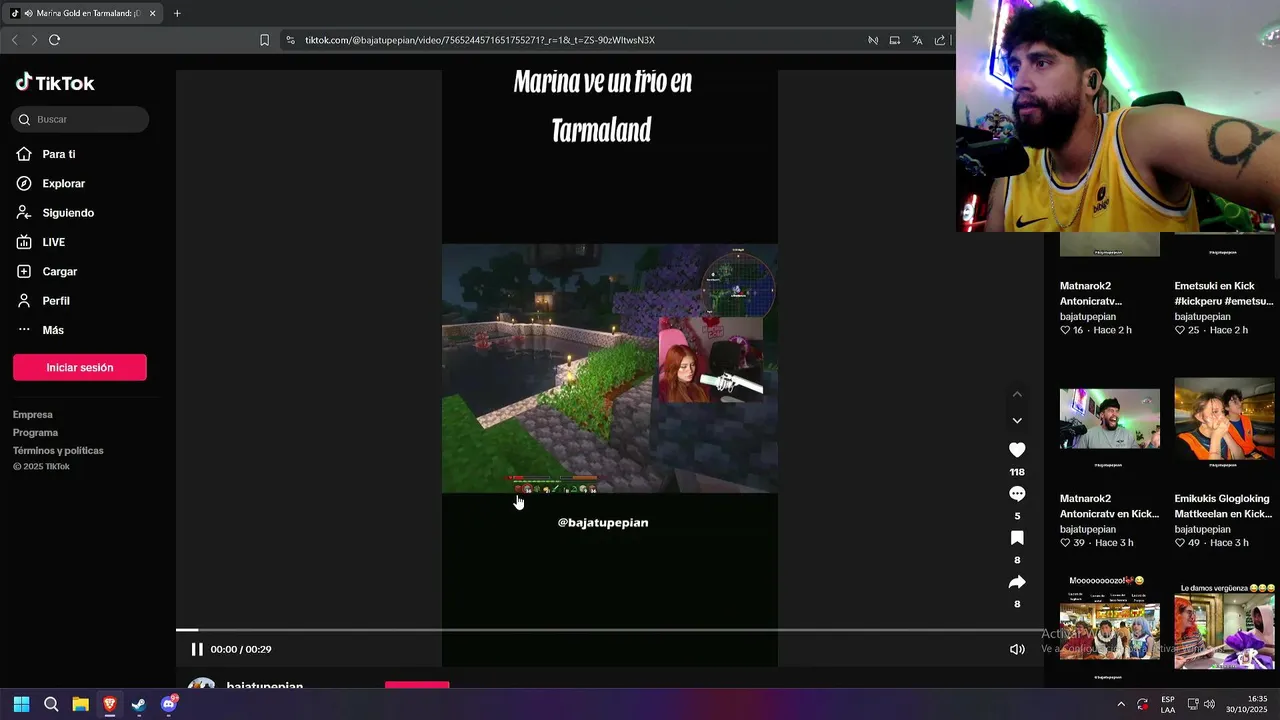
Task: Click the cast/screen icon in address bar
Action: pos(895,40)
